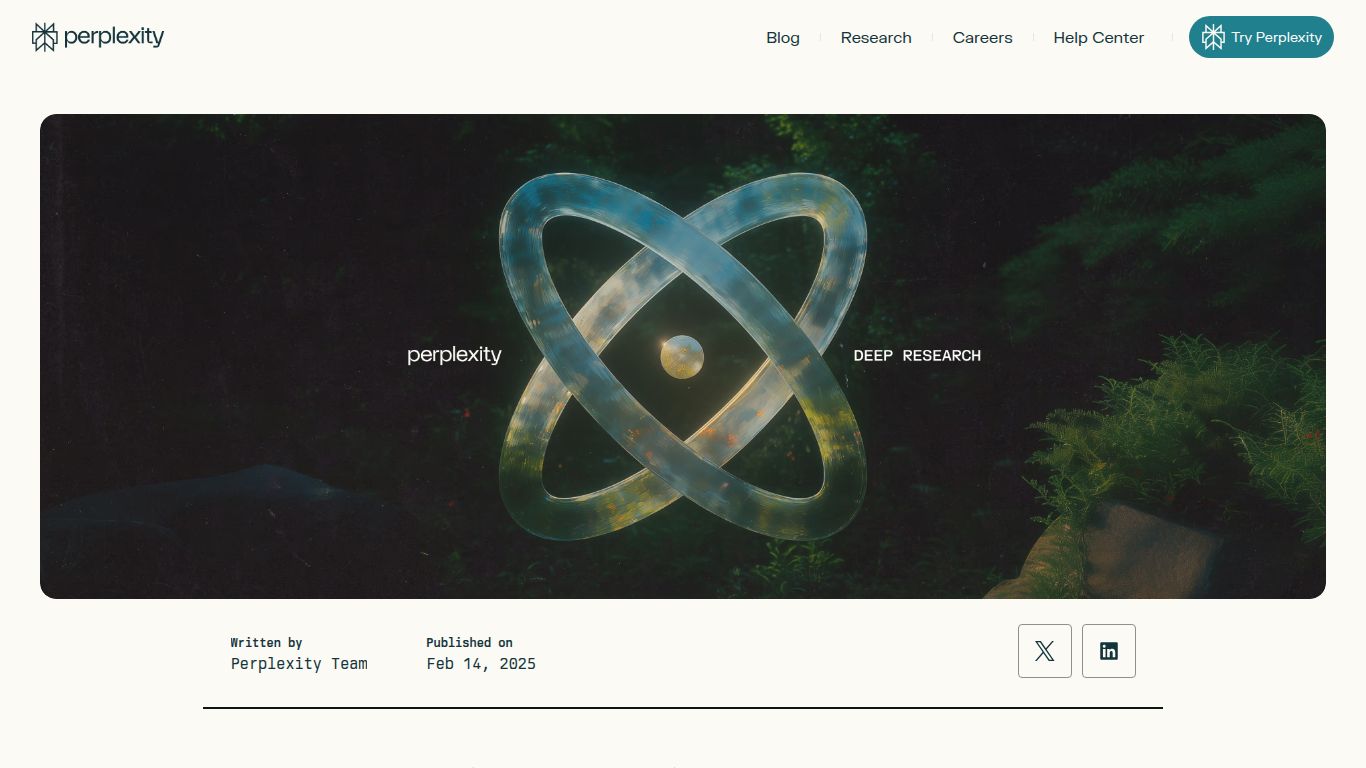The height and width of the screenshot is (768, 1366).
Task: Click the asterisk icon inside Try Perplexity button
Action: (x=1213, y=36)
